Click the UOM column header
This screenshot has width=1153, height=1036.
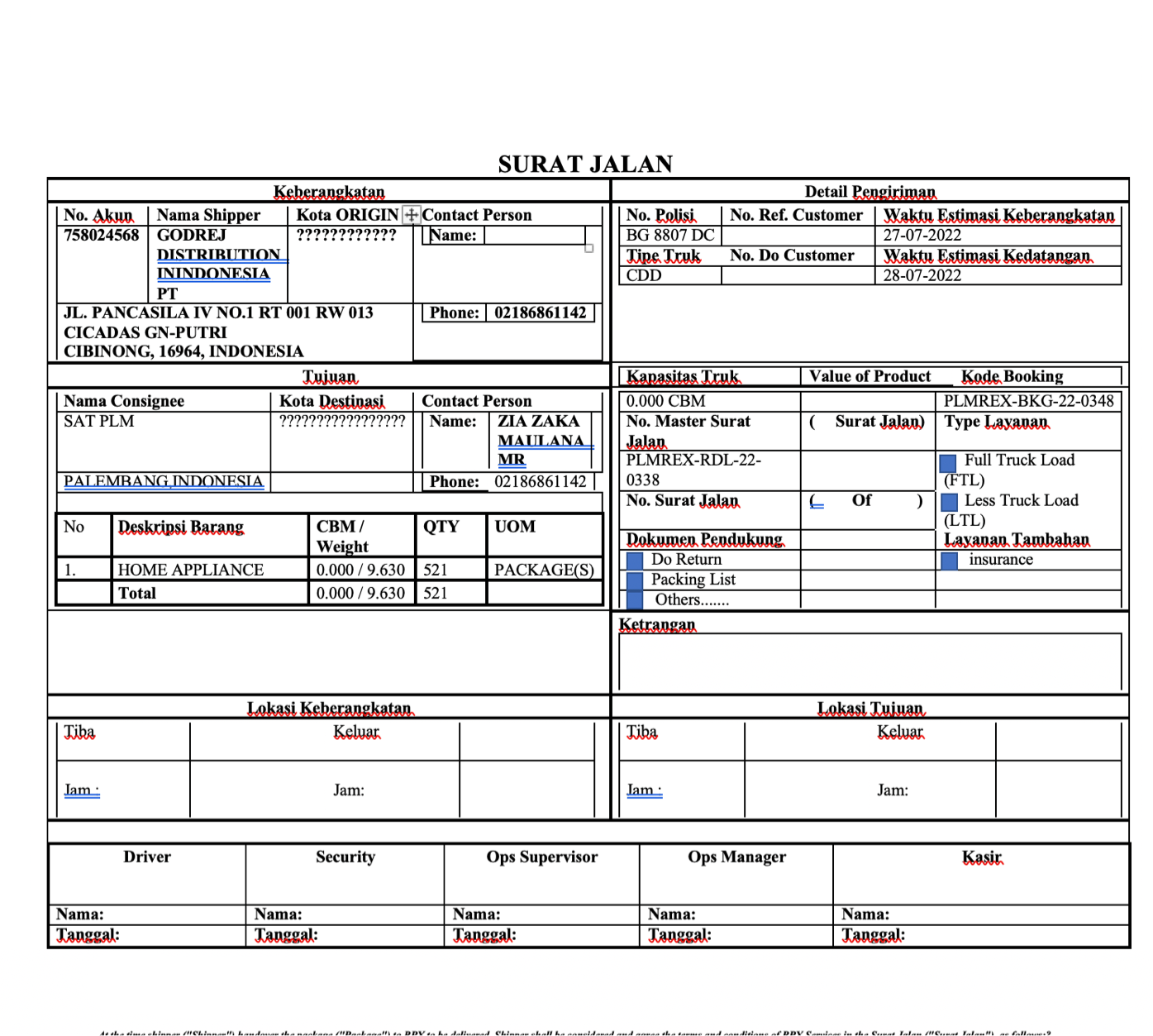coord(515,527)
